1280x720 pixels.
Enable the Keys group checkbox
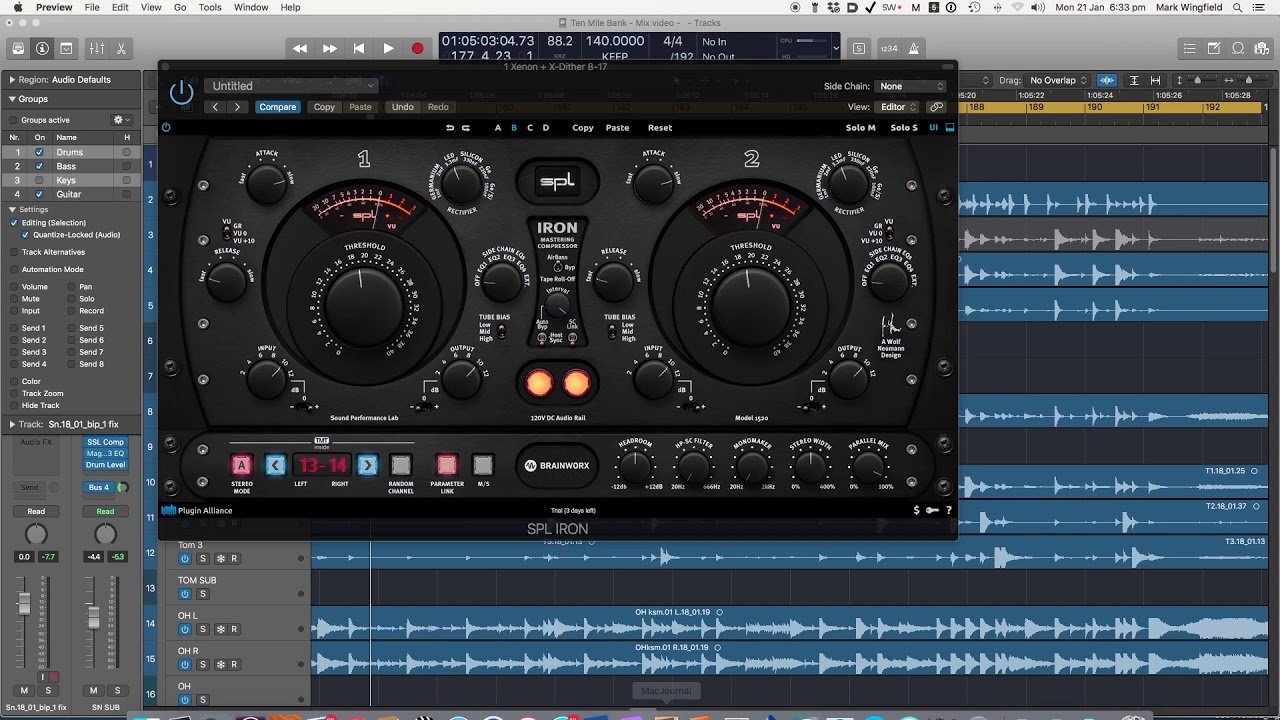coord(39,180)
